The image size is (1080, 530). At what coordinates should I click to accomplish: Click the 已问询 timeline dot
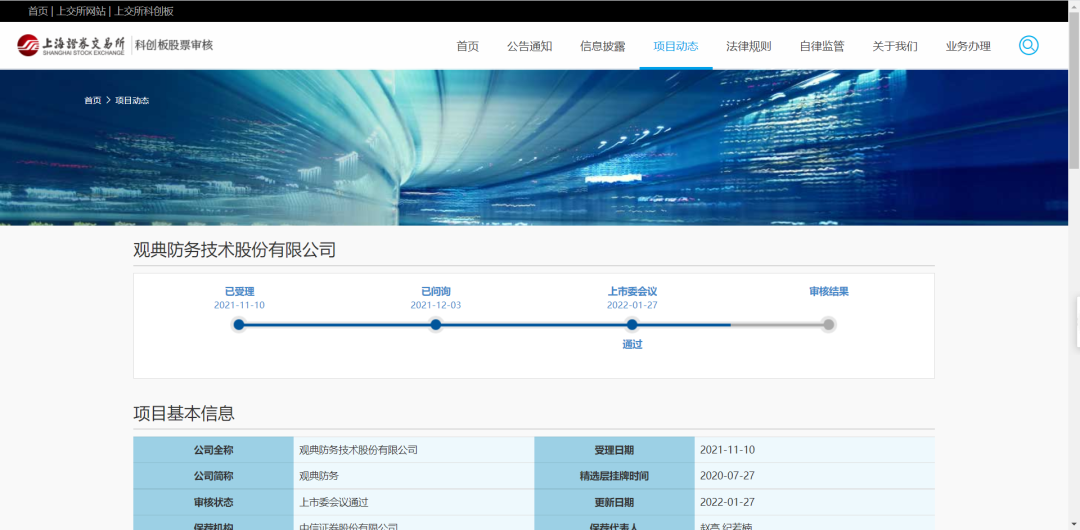click(435, 325)
